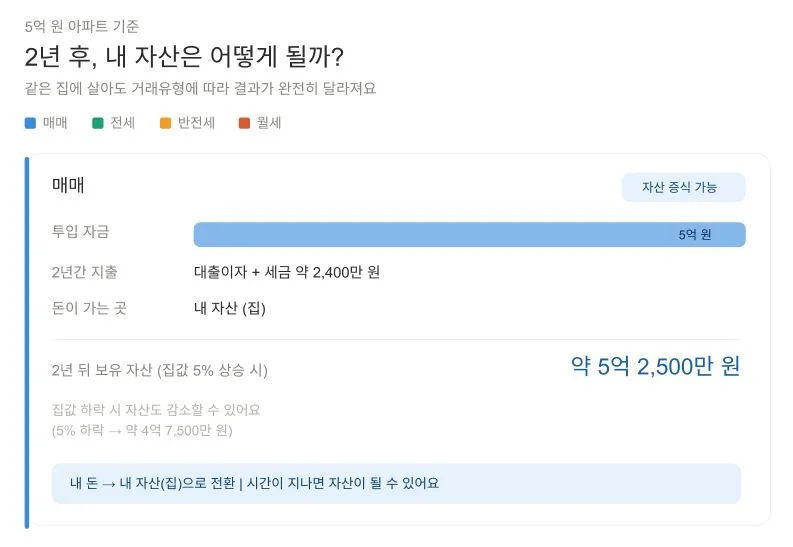Image resolution: width=793 pixels, height=547 pixels.
Task: Click the blue 매매 legend swatch
Action: (x=30, y=123)
